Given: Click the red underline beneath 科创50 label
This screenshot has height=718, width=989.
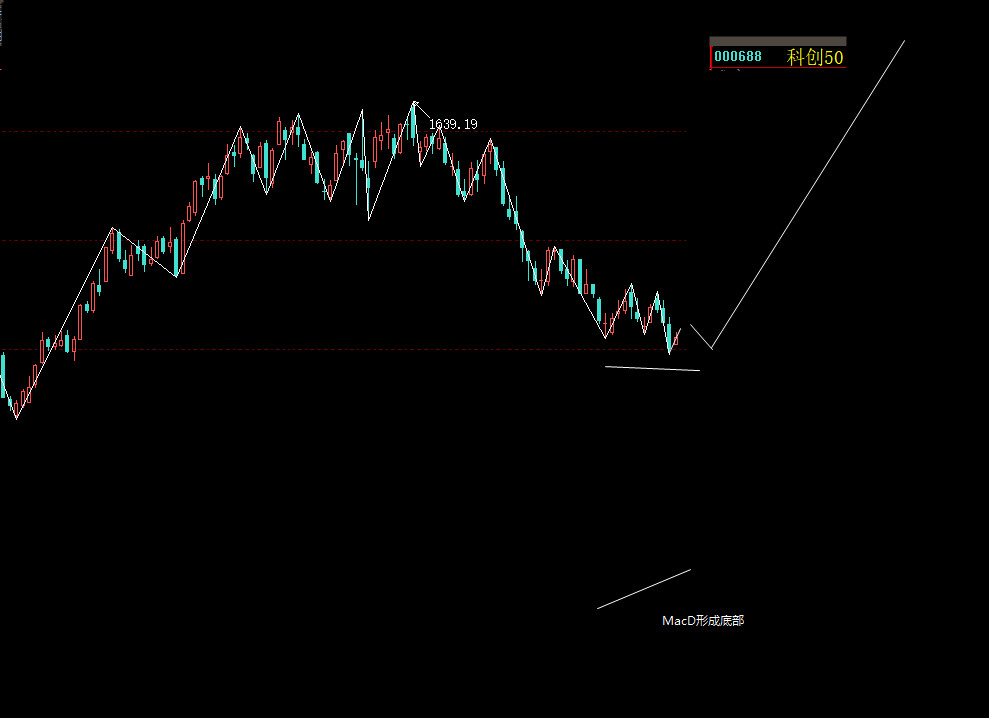Looking at the screenshot, I should click(x=778, y=67).
